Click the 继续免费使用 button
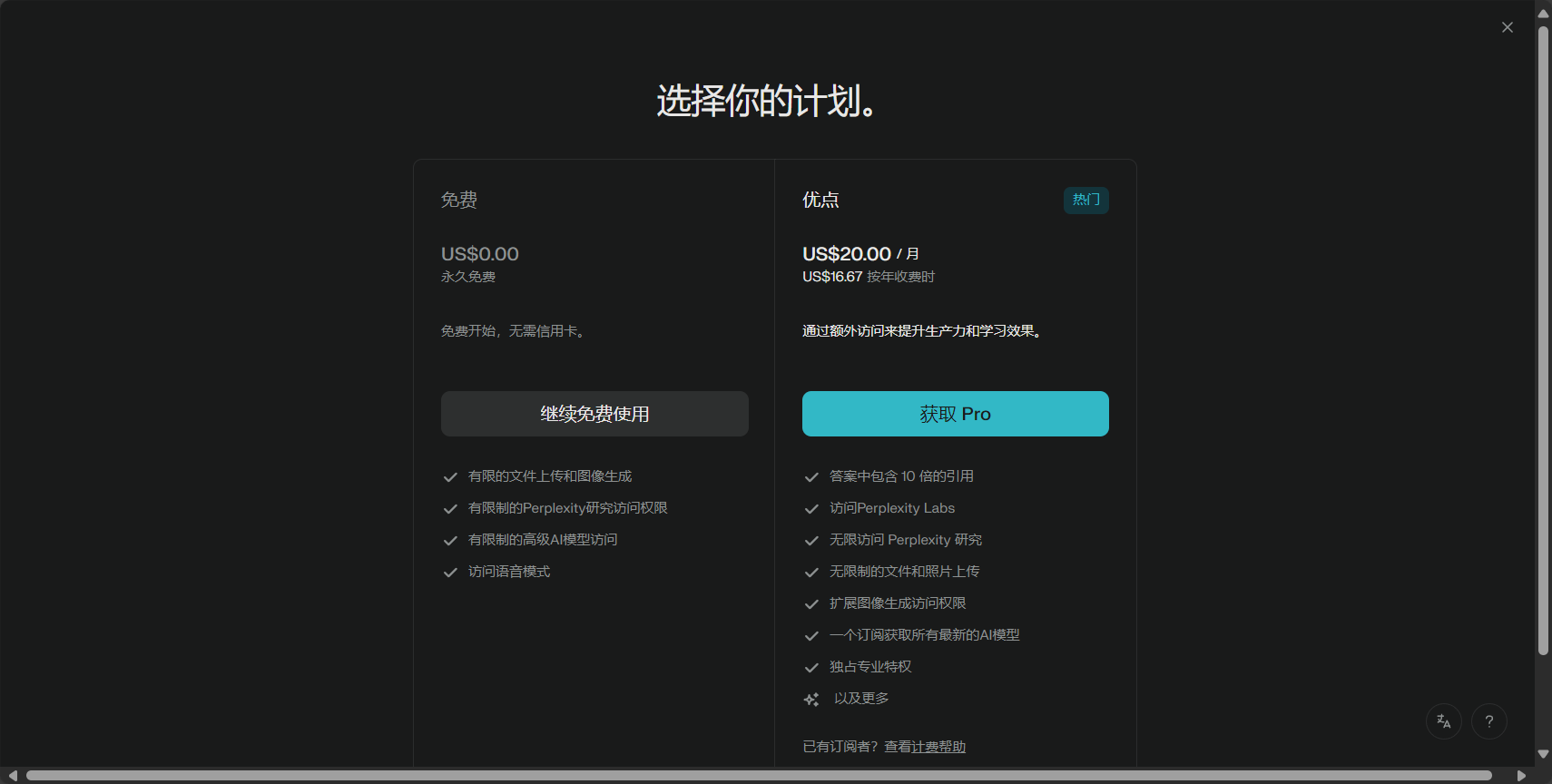Viewport: 1552px width, 784px height. coord(594,414)
